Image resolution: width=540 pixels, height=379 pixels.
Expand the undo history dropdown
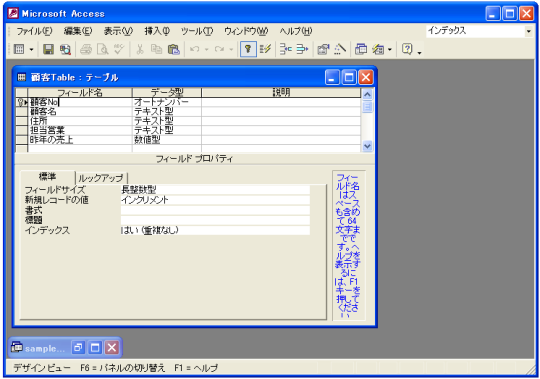pos(207,50)
